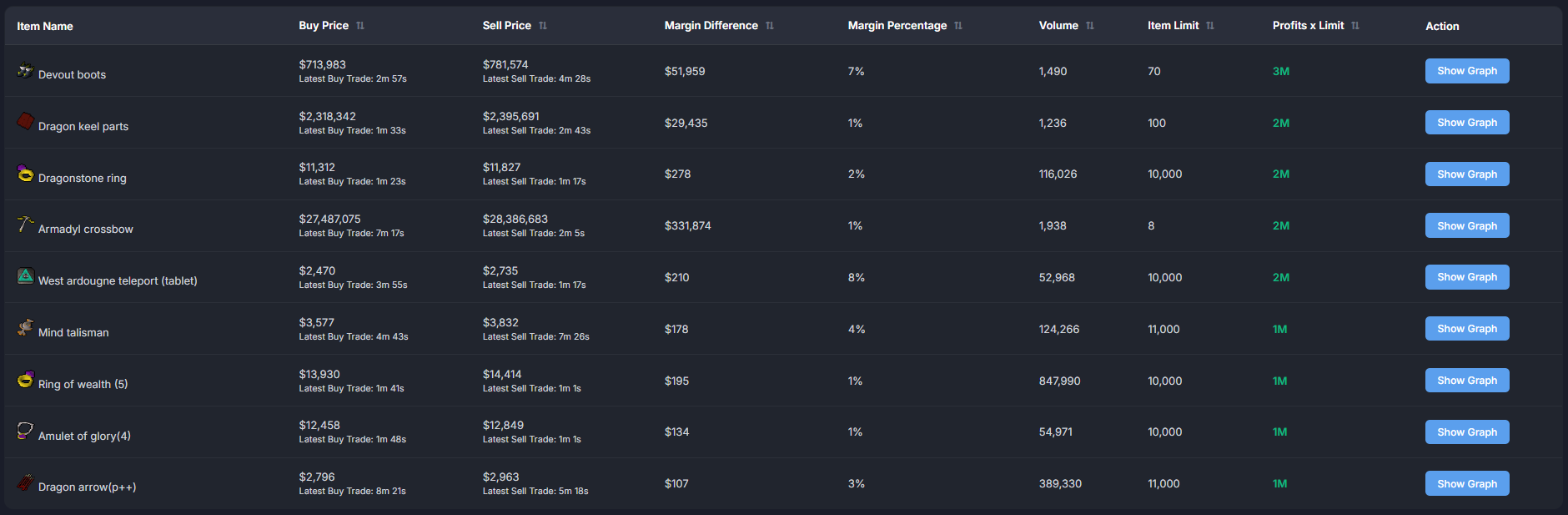Click the Mind talisman item icon
Screen dimensions: 1568x515
pos(26,328)
